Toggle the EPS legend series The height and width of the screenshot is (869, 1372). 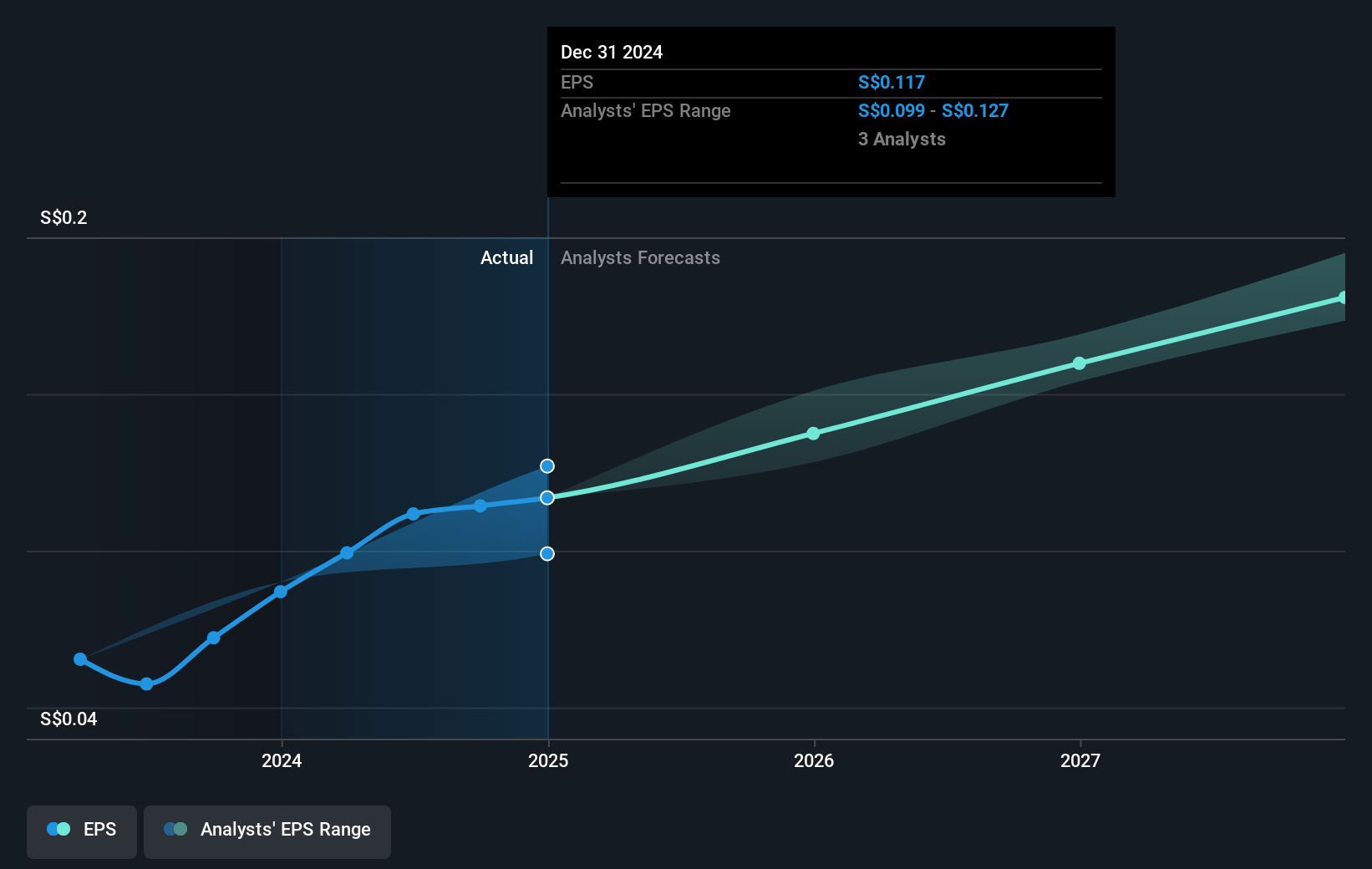(82, 831)
